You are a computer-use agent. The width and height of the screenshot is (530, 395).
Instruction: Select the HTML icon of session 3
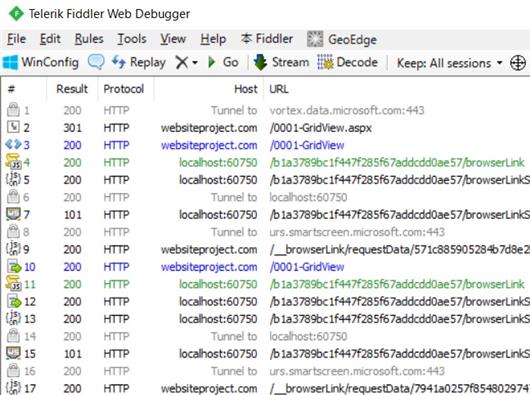pyautogui.click(x=13, y=145)
